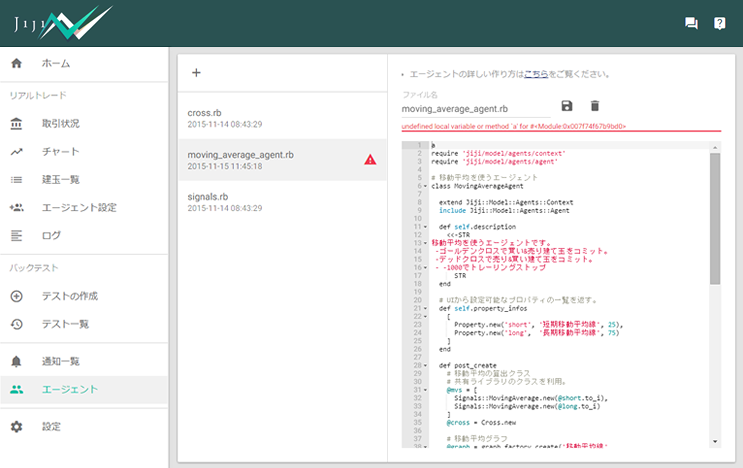Collapse code fold arrow at line 21
Image resolution: width=743 pixels, height=468 pixels.
click(425, 308)
